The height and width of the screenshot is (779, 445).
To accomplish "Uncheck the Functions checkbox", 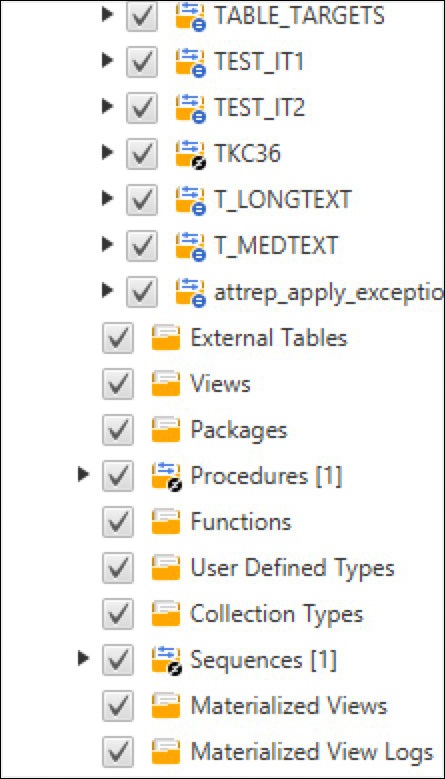I will coord(118,522).
